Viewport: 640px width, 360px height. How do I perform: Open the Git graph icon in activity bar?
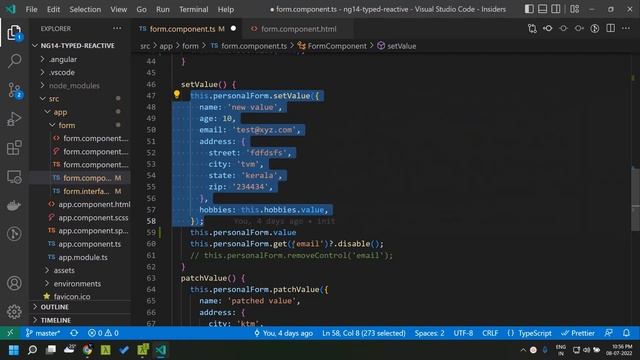[x=14, y=234]
